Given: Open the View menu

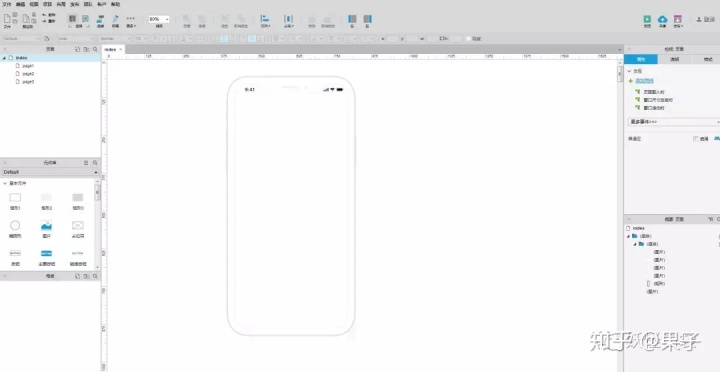Looking at the screenshot, I should 34,4.
